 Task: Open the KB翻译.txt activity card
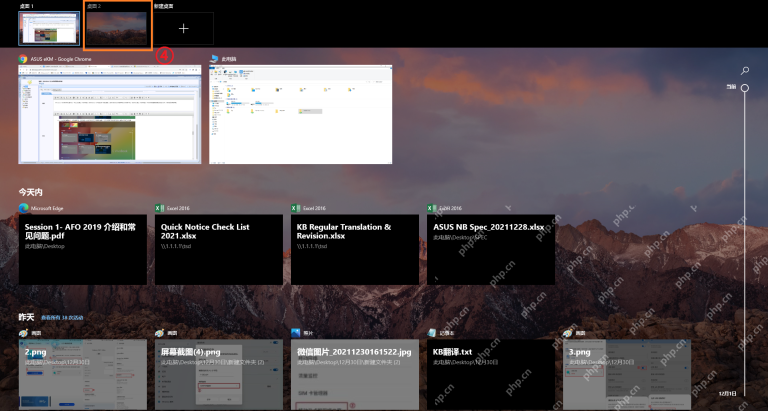[x=491, y=375]
